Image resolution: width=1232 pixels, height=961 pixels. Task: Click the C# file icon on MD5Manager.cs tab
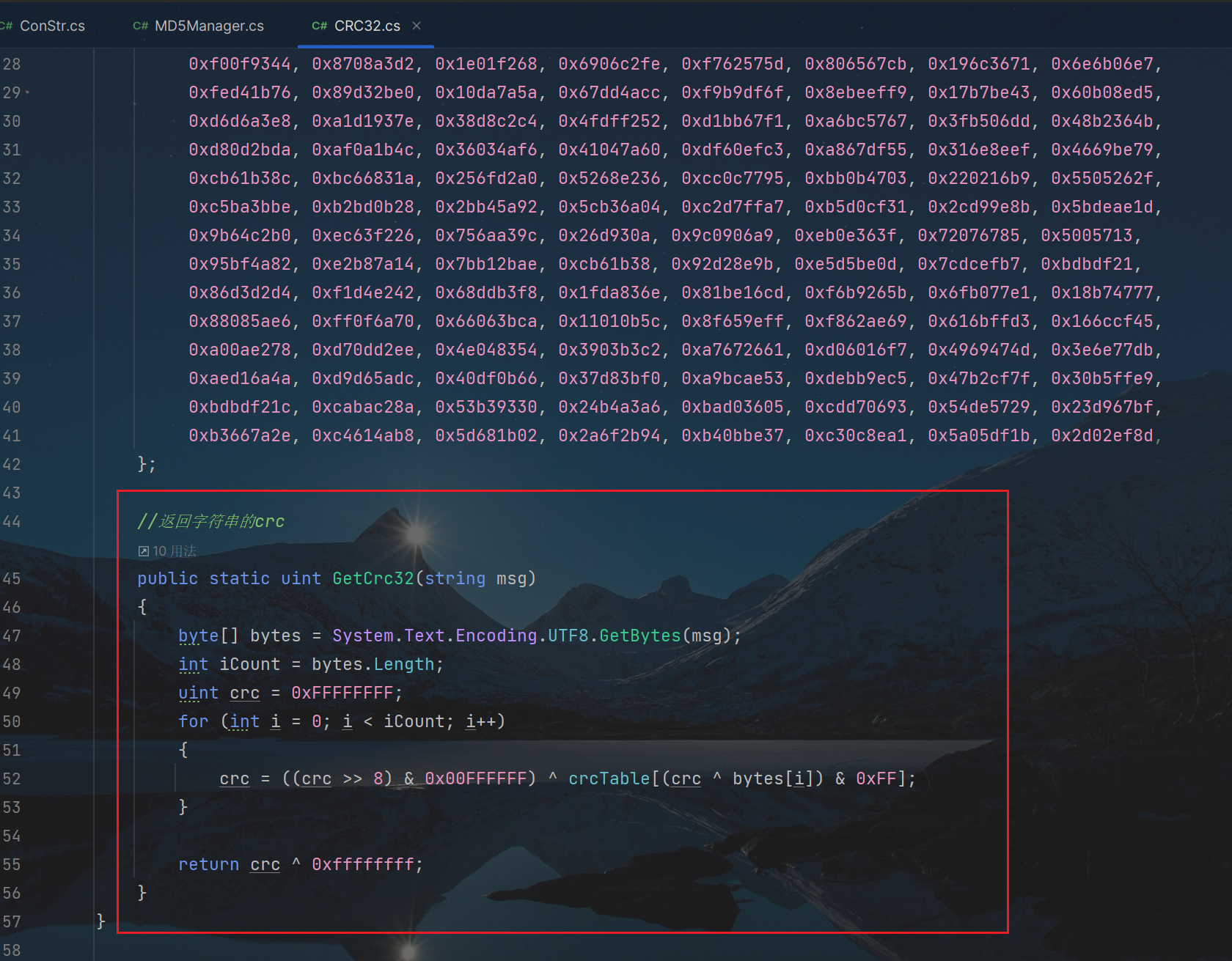click(140, 26)
